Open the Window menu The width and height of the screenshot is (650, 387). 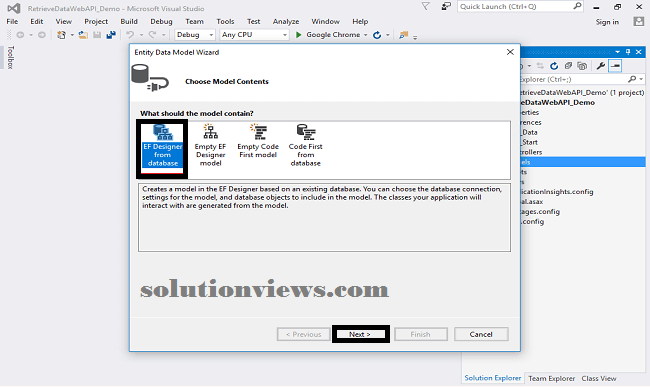(x=325, y=22)
